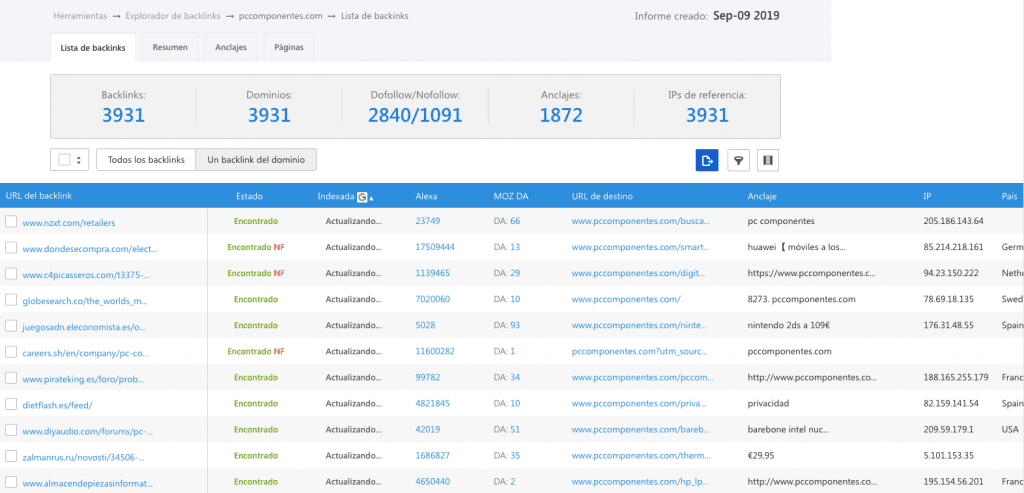1024x493 pixels.
Task: Sort by IP column header
Action: (x=927, y=196)
